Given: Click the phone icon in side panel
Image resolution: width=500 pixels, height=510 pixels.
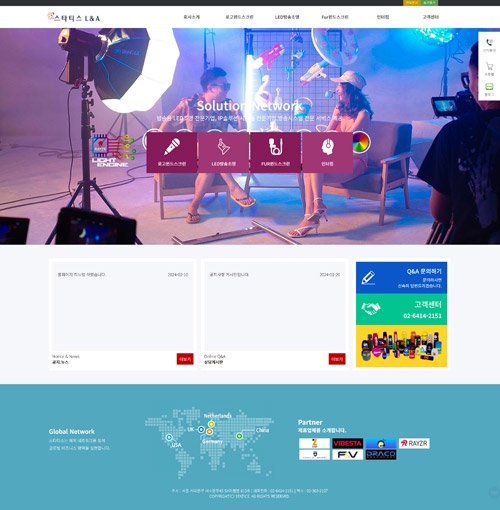Looking at the screenshot, I should [x=489, y=45].
